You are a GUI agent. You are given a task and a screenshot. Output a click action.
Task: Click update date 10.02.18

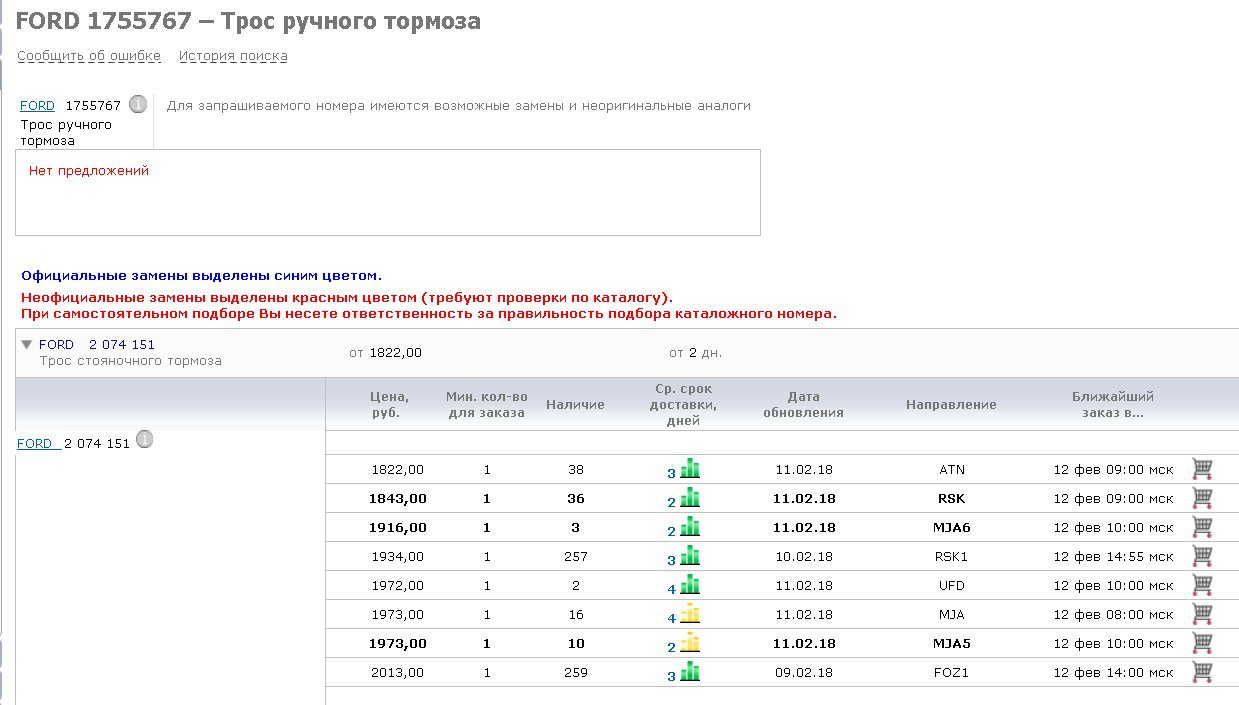tap(803, 556)
